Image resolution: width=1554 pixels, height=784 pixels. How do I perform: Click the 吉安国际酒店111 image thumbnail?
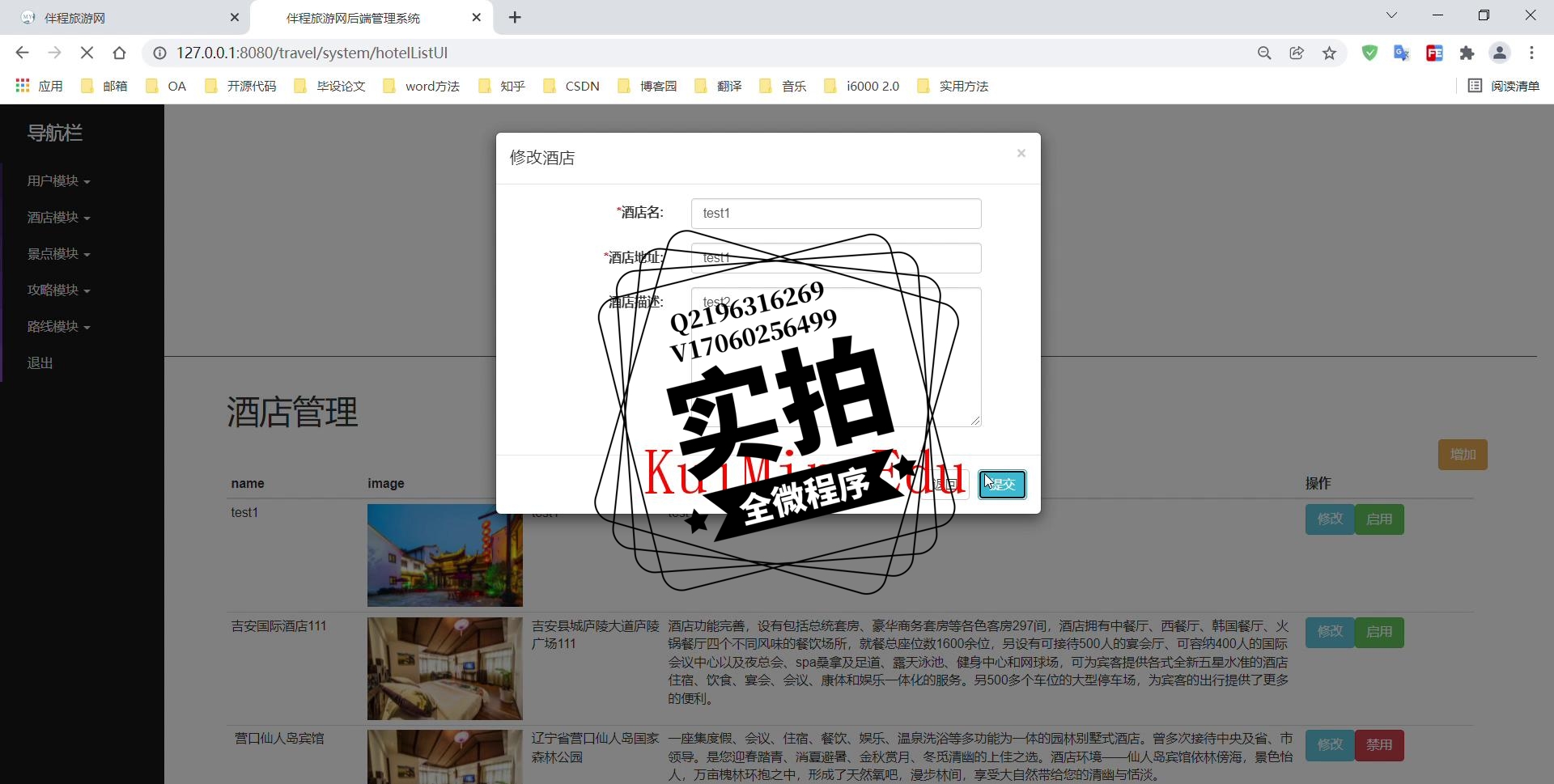[x=445, y=669]
